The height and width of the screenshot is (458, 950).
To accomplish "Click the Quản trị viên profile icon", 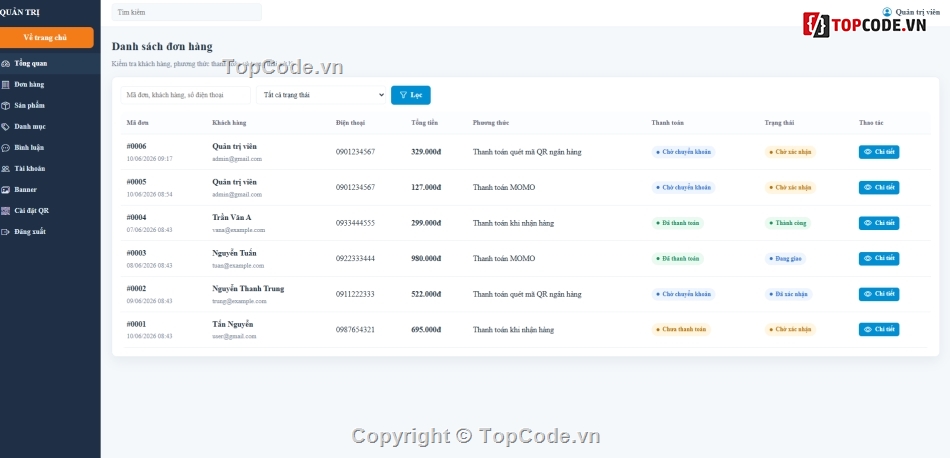I will [x=887, y=12].
